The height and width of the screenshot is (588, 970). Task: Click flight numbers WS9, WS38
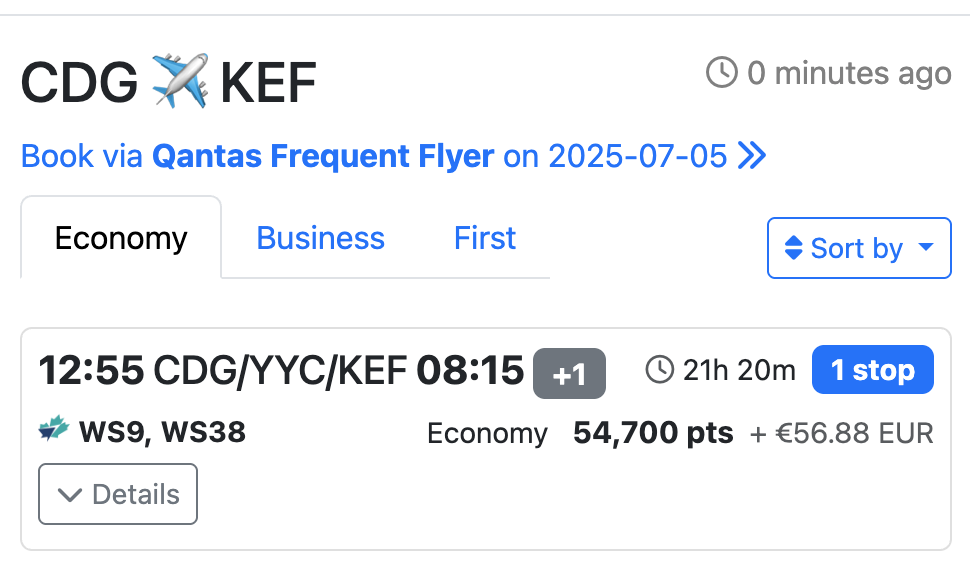[162, 431]
